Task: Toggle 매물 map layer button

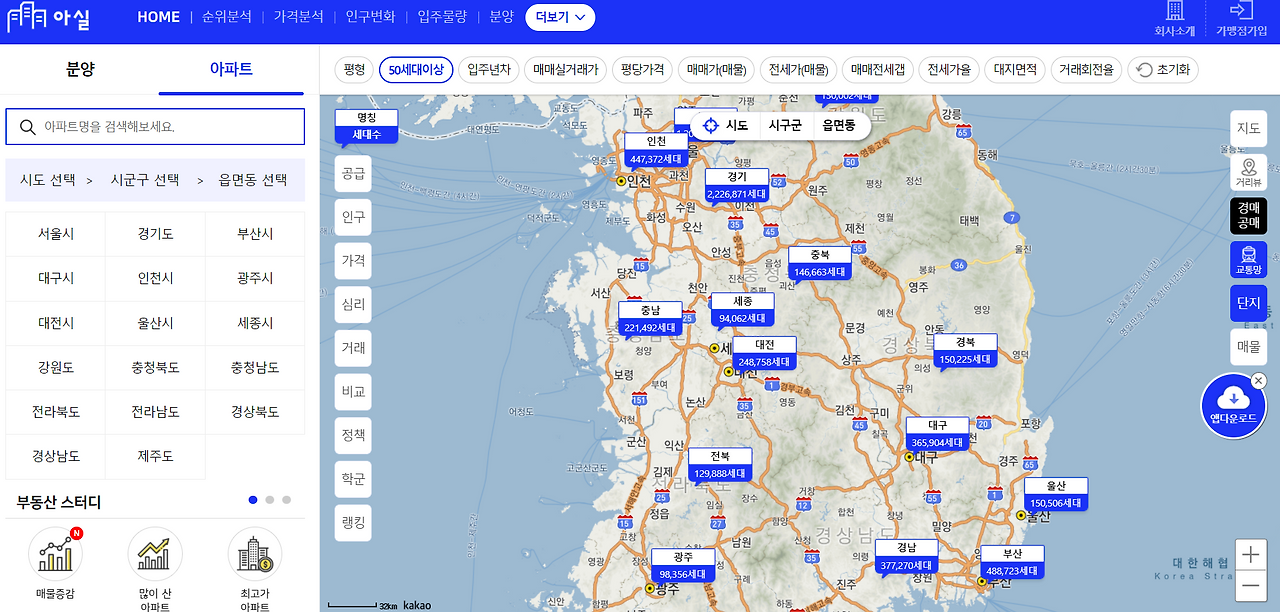Action: (x=1248, y=347)
